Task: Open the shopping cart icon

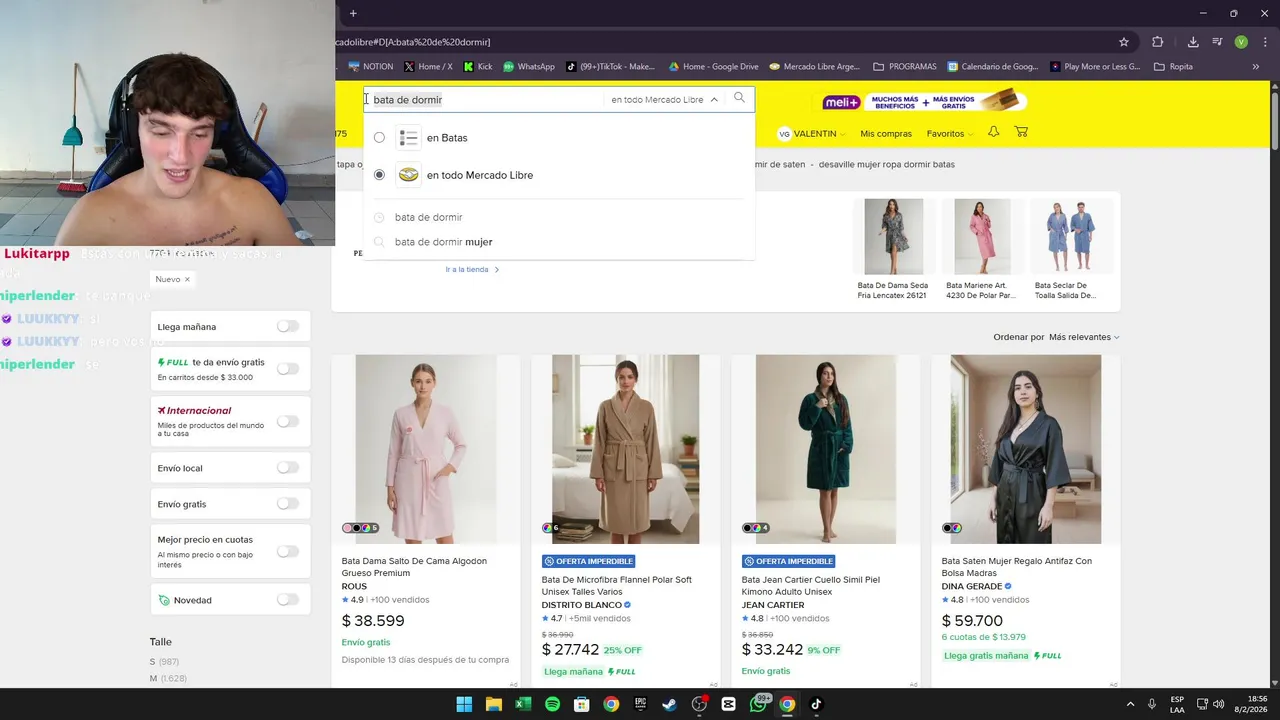Action: click(x=1021, y=132)
